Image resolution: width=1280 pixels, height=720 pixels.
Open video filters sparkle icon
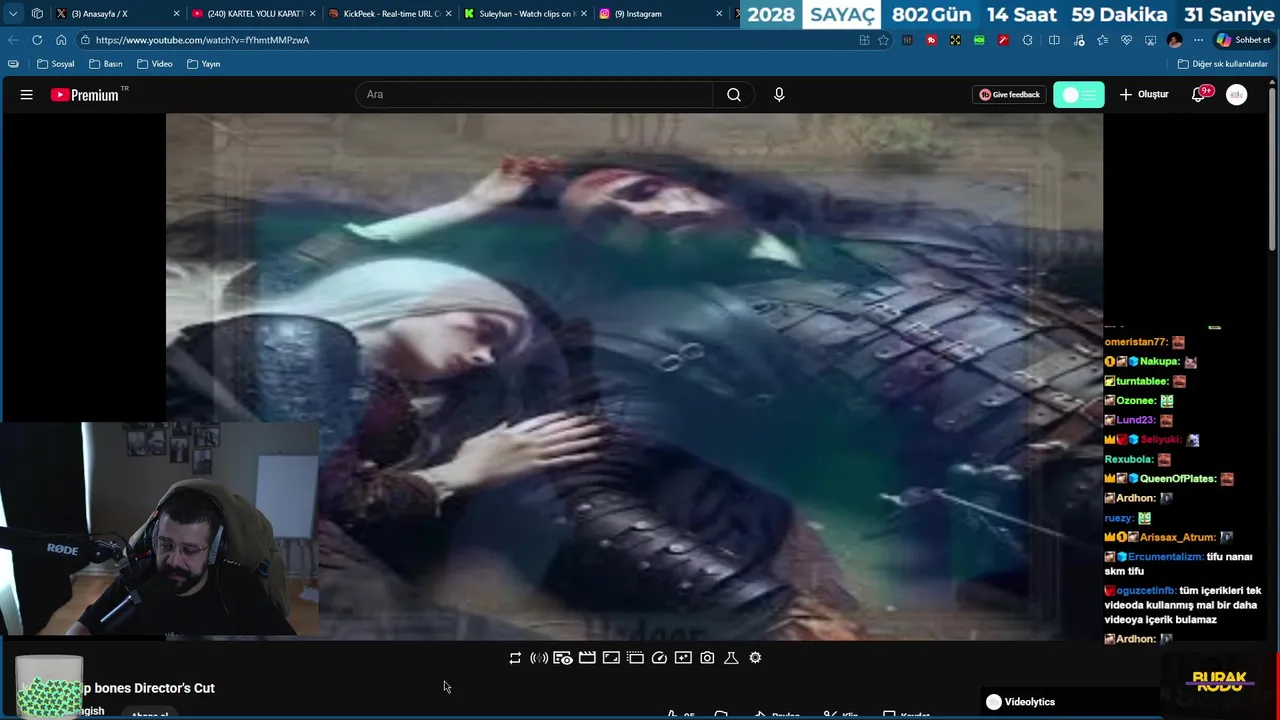[x=683, y=658]
